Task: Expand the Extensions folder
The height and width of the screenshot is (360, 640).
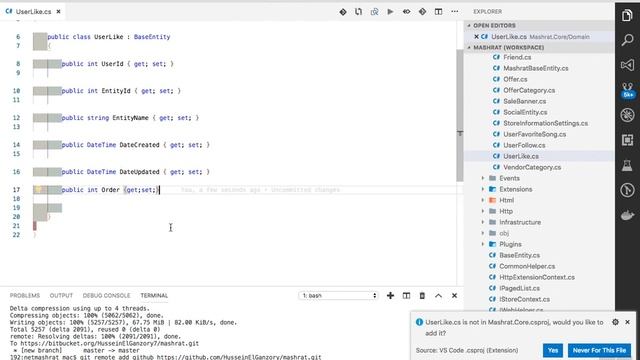Action: click(x=483, y=189)
